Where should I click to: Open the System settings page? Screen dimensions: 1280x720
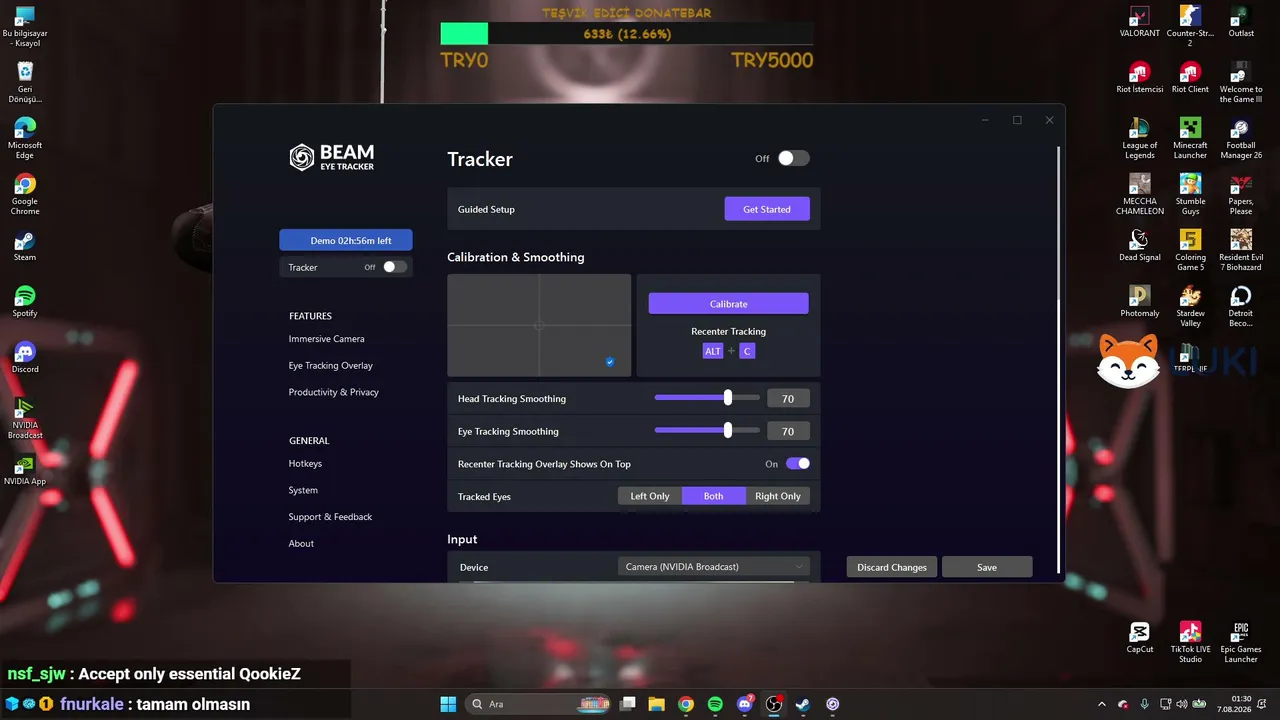[x=304, y=490]
